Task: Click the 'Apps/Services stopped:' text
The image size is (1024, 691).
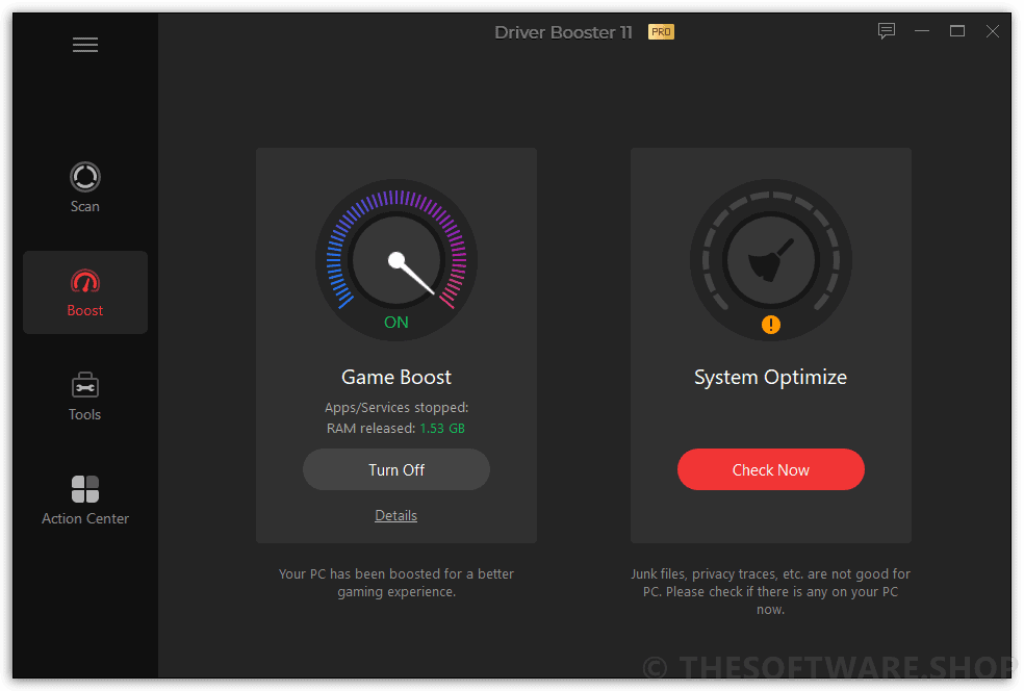Action: click(396, 408)
